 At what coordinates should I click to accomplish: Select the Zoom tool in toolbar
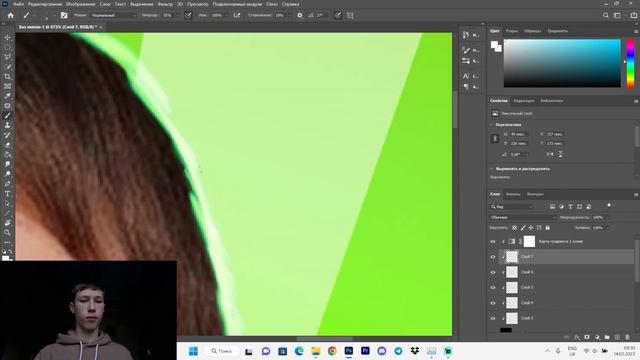[x=7, y=233]
